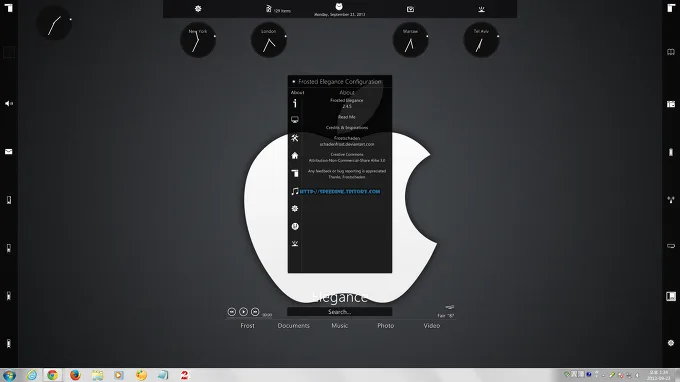
Task: Open the Frost launcher tab
Action: point(248,326)
